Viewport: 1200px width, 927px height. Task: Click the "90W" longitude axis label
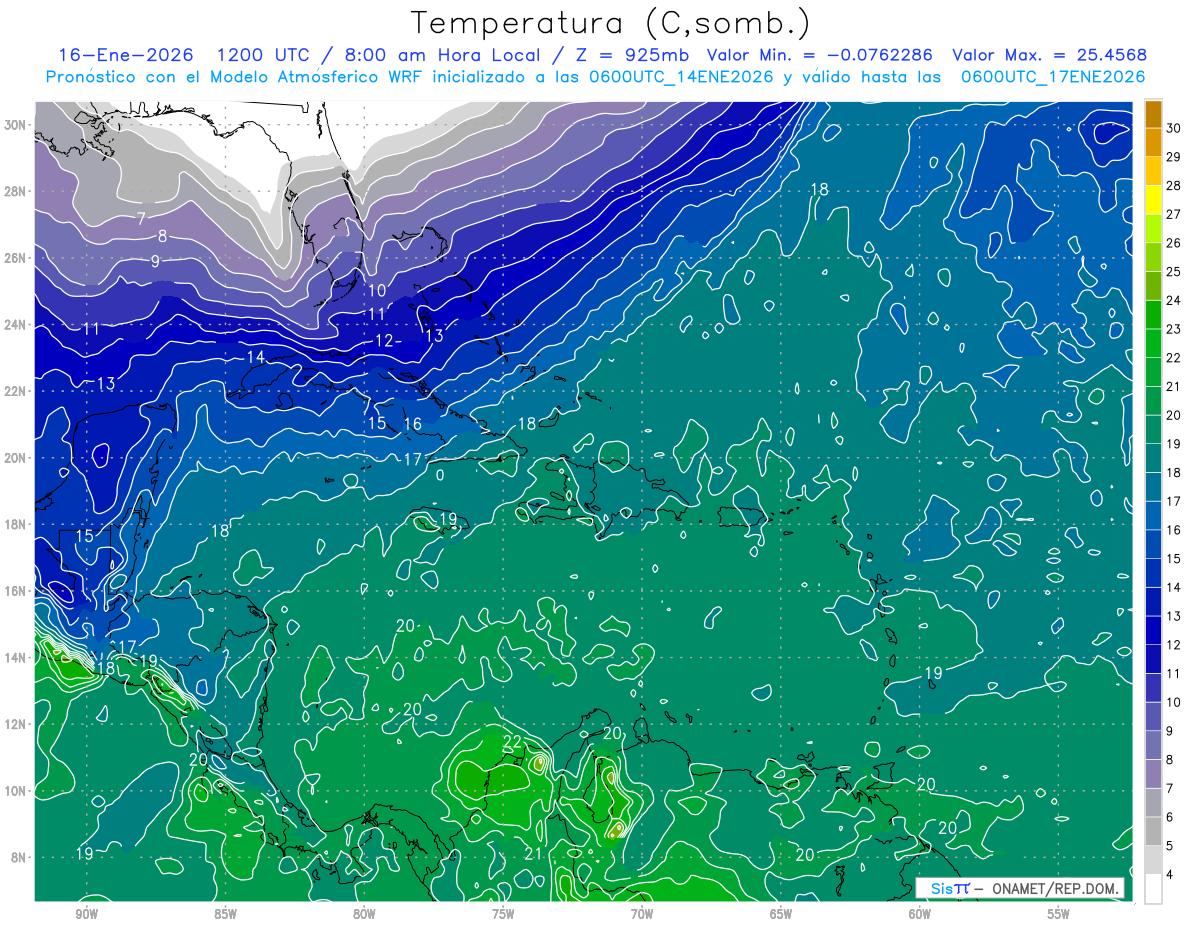point(86,915)
